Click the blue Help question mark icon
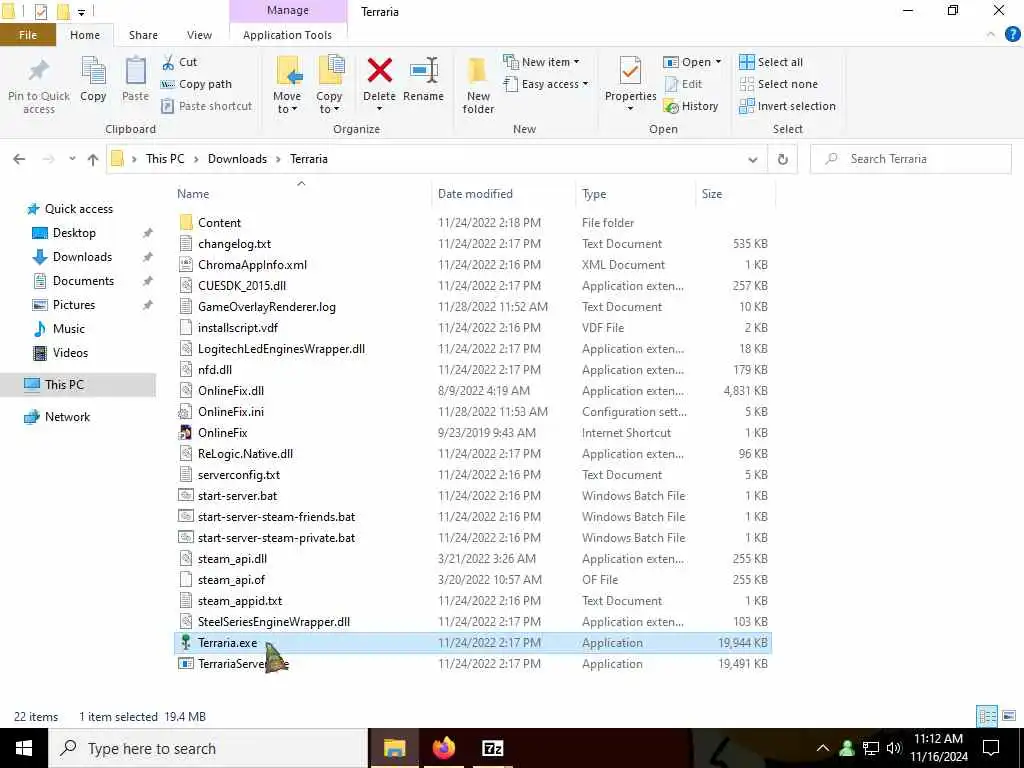The width and height of the screenshot is (1024, 768). click(x=1012, y=35)
